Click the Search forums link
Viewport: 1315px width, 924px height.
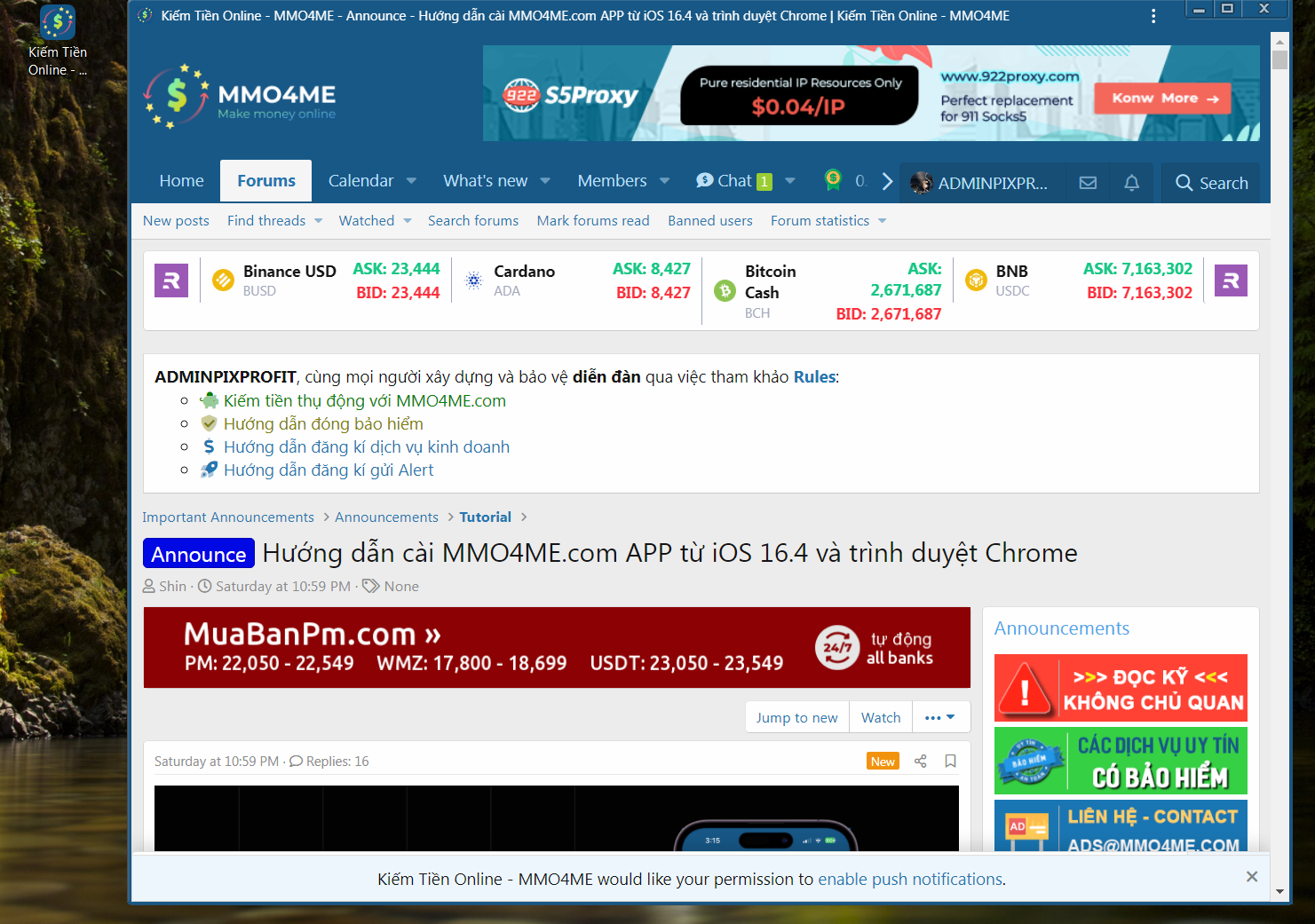tap(473, 221)
